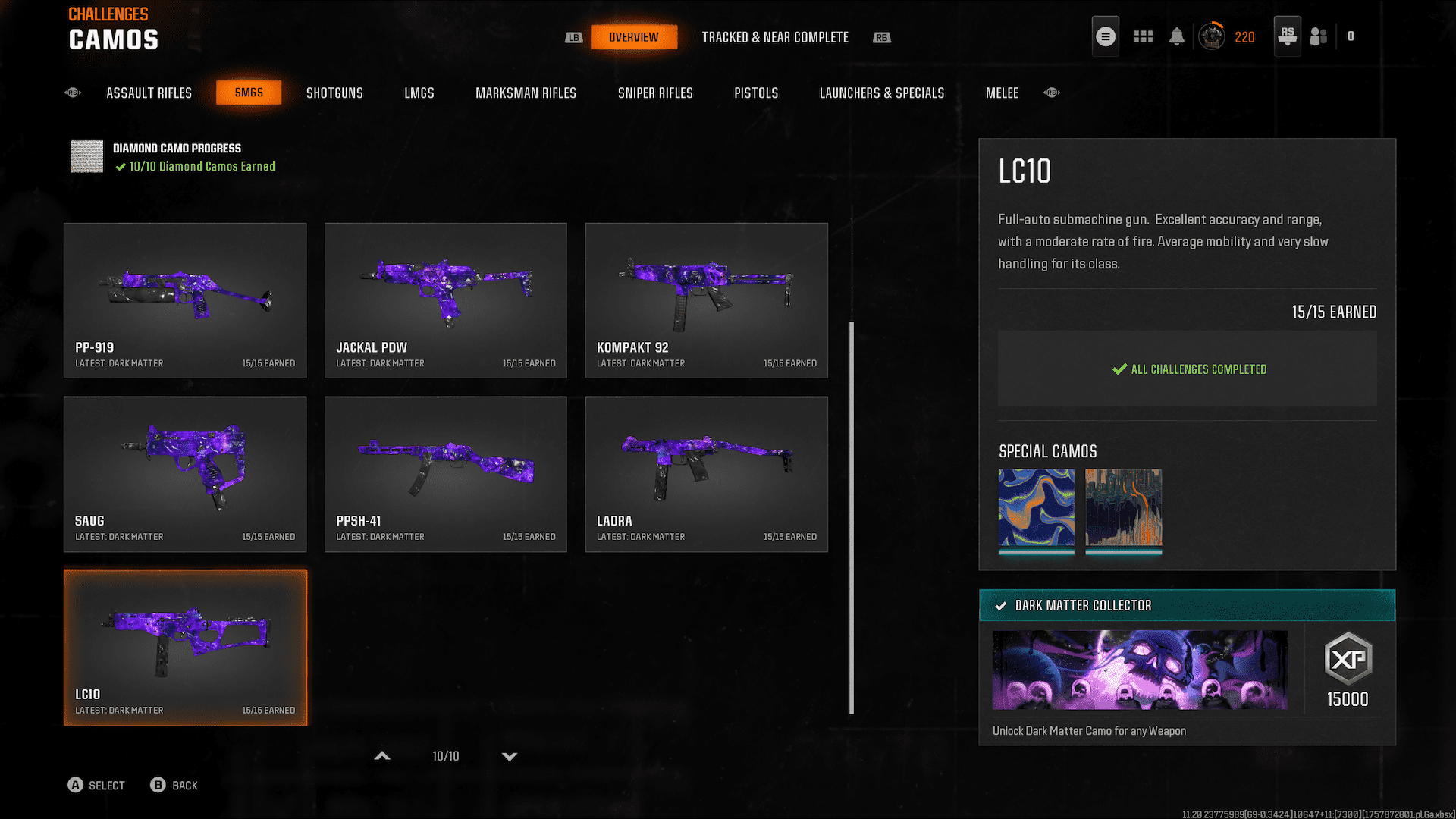The width and height of the screenshot is (1456, 819).
Task: Open the notifications bell icon
Action: 1176,36
